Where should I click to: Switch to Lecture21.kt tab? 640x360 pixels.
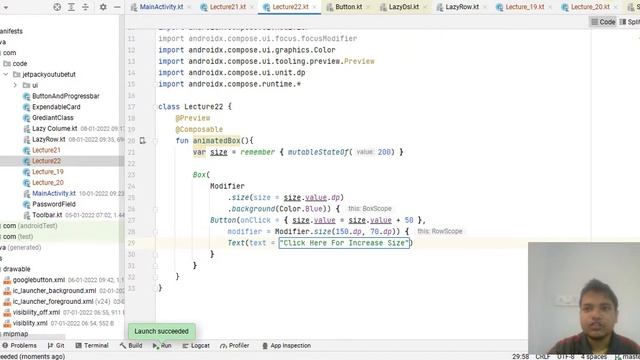pyautogui.click(x=228, y=7)
